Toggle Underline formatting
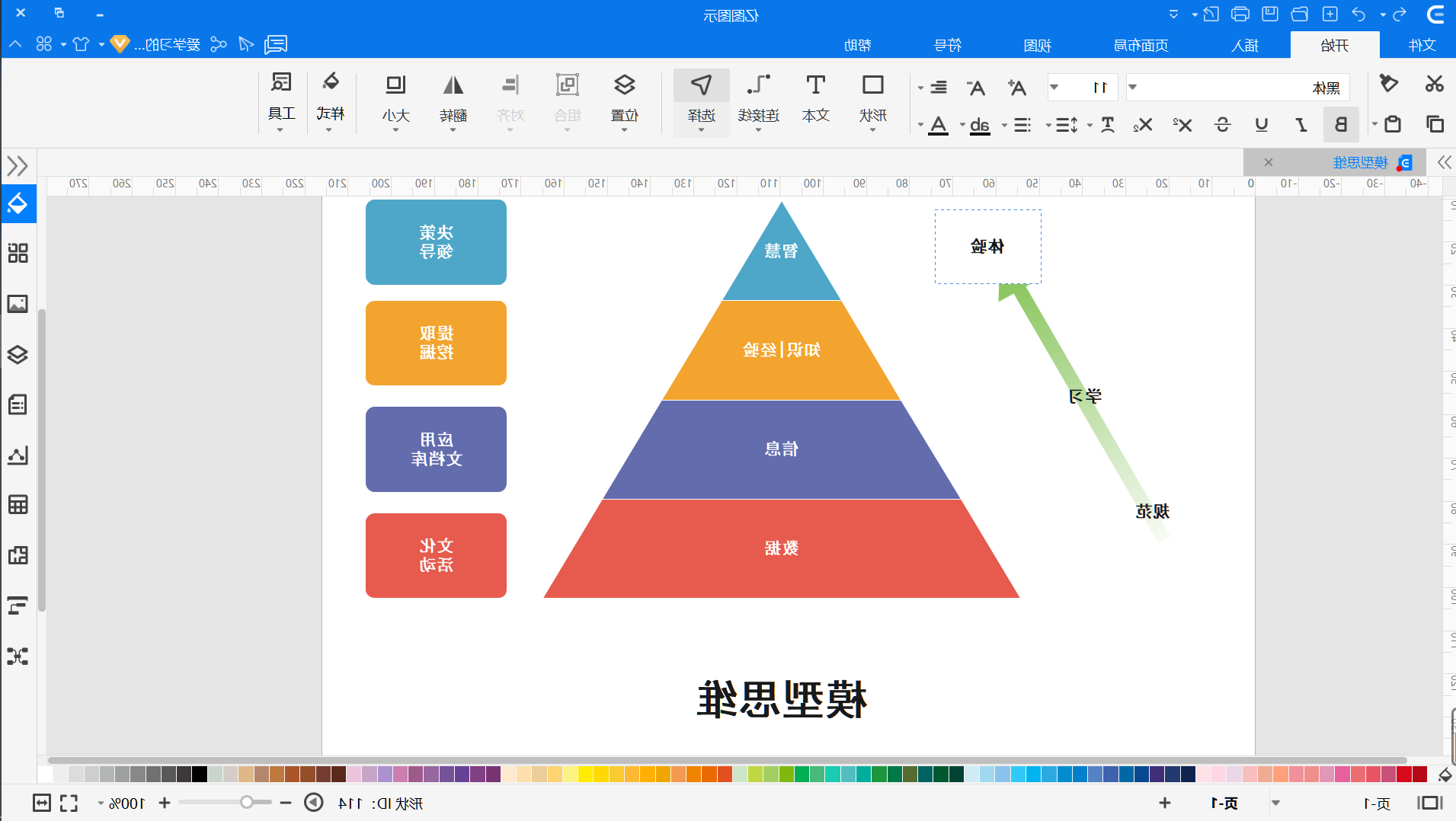This screenshot has height=821, width=1456. 1262,124
